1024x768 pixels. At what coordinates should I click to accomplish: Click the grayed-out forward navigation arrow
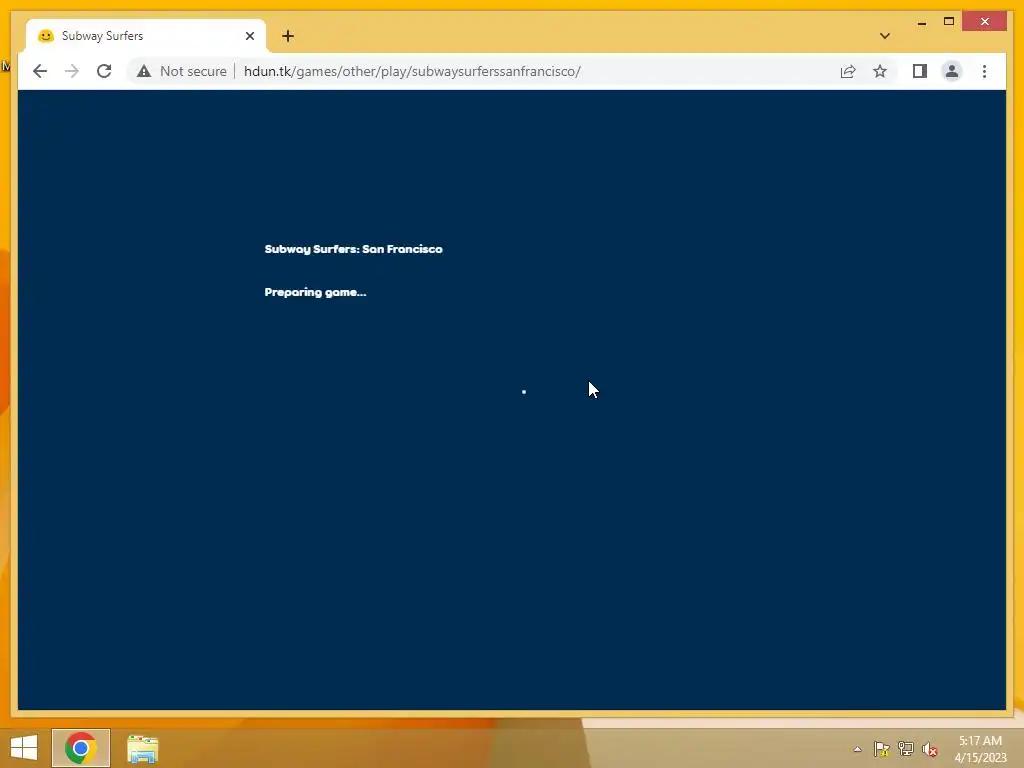coord(72,71)
